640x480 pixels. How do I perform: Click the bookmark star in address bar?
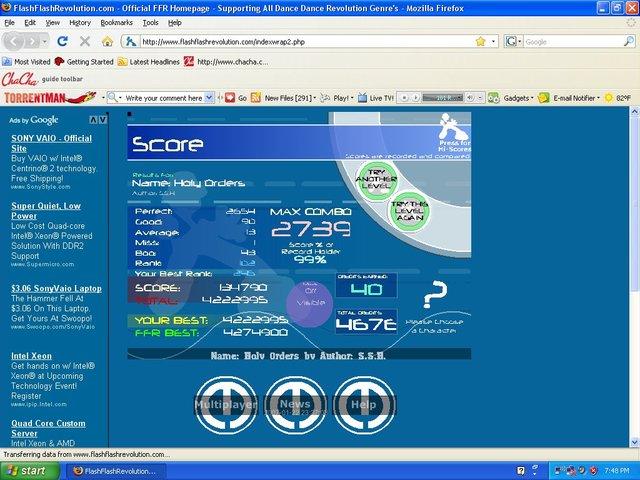pos(480,41)
